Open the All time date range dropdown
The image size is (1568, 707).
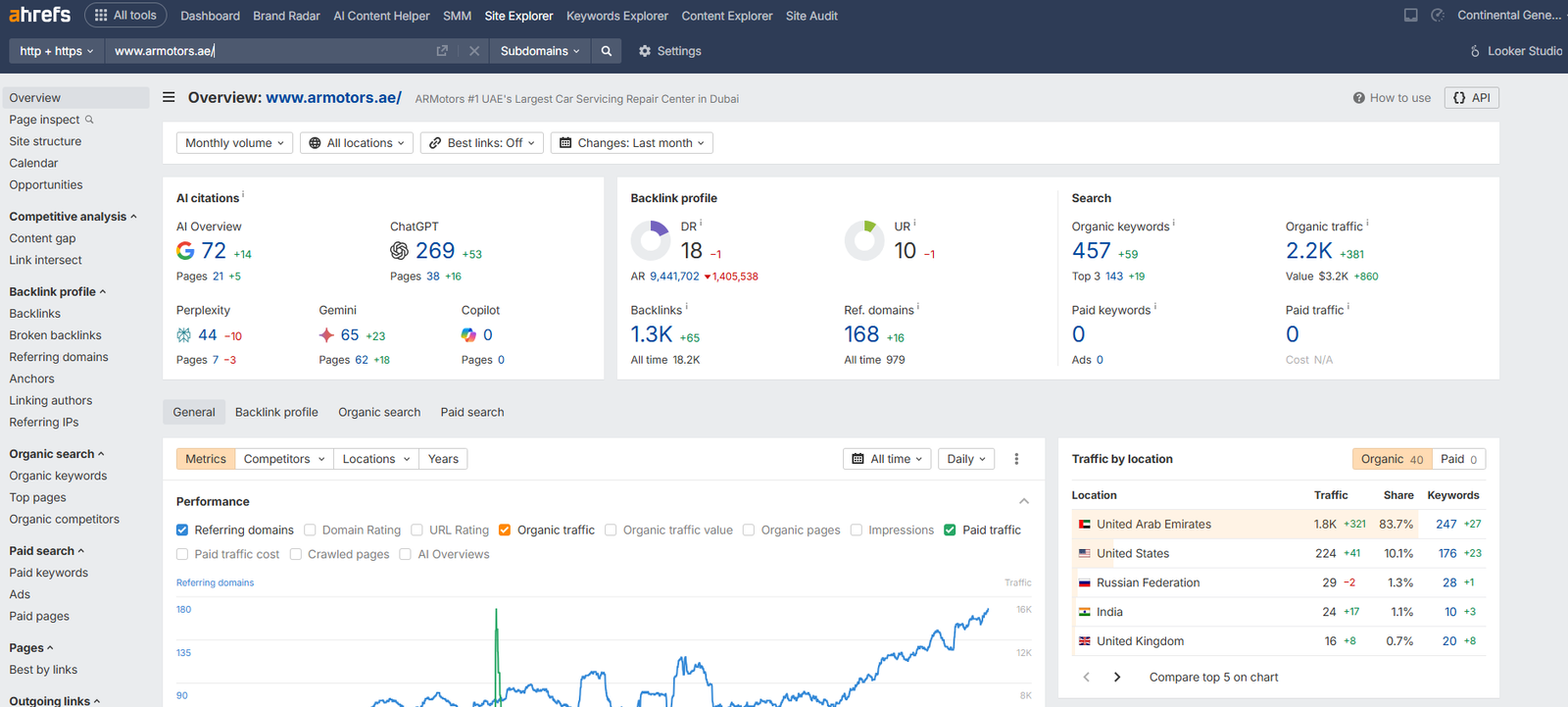pos(887,459)
